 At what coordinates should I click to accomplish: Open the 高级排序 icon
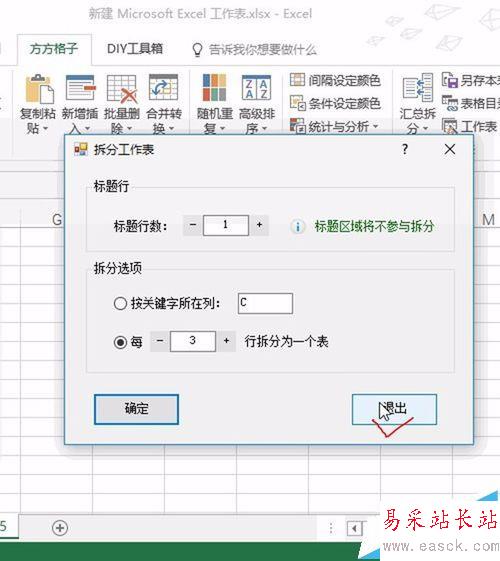[x=256, y=88]
